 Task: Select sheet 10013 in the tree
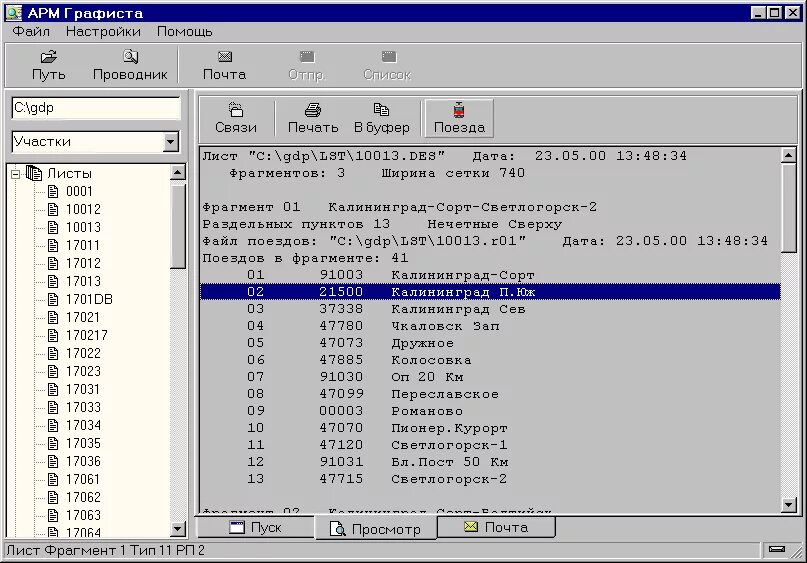point(83,227)
